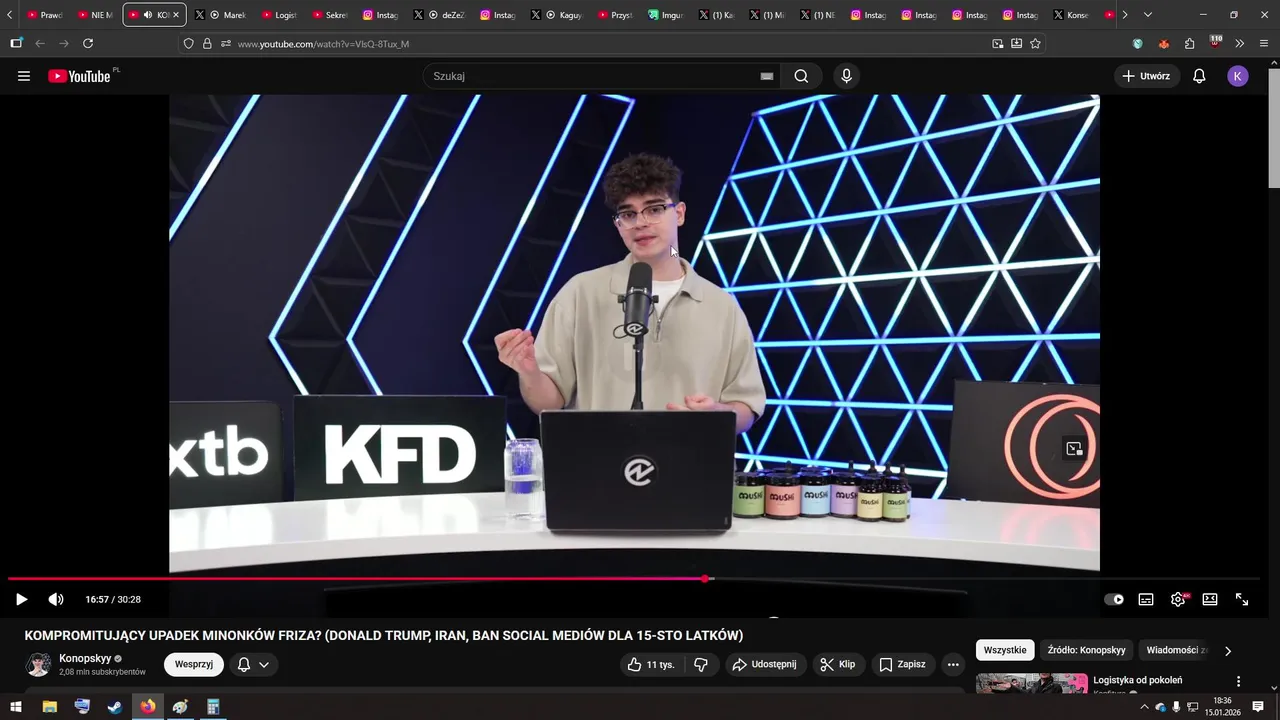The image size is (1280, 720).
Task: Mute the video volume
Action: (56, 599)
